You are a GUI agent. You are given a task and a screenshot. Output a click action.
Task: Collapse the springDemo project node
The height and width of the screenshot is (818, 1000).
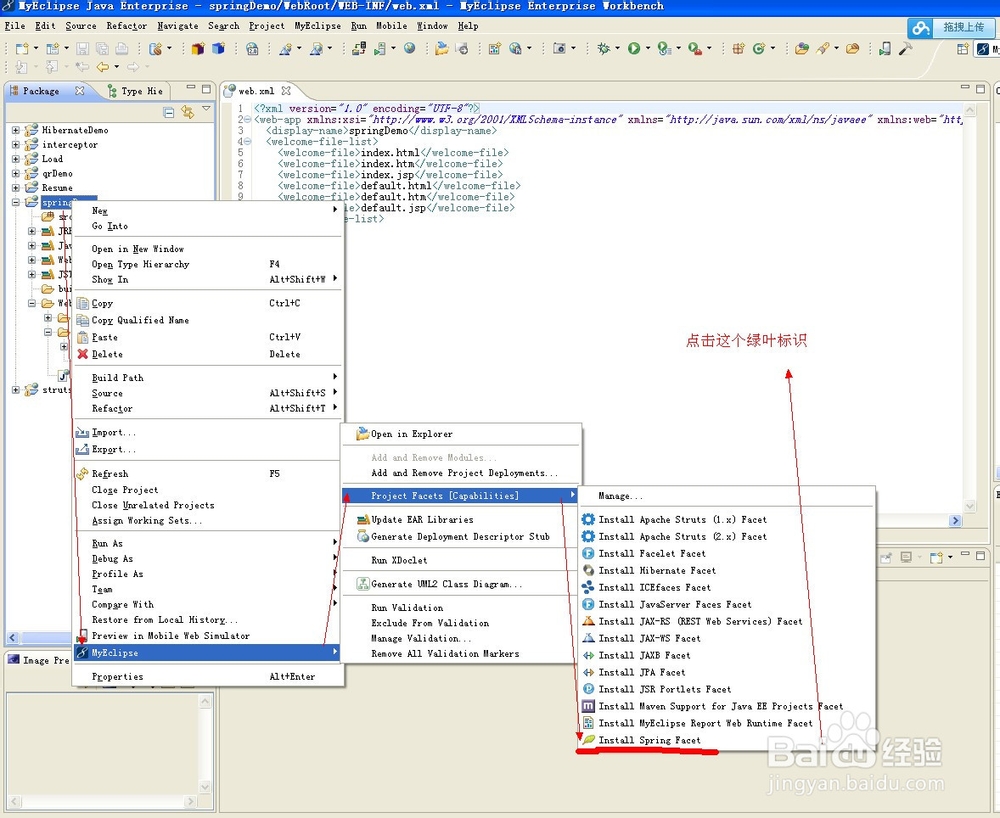16,202
